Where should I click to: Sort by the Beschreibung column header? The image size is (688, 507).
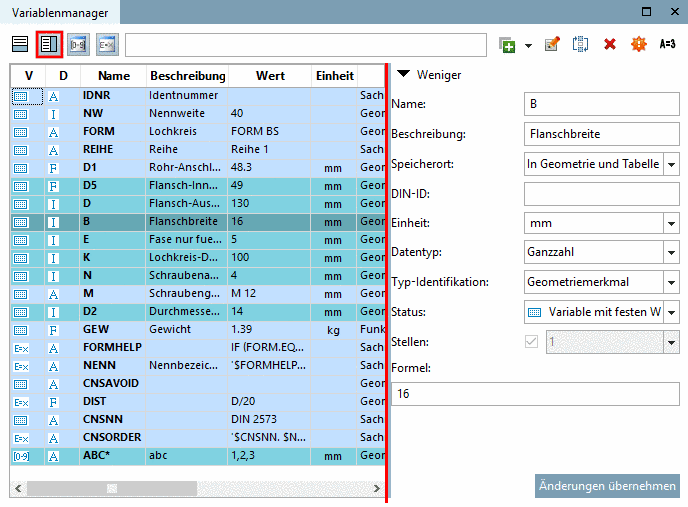[x=188, y=76]
